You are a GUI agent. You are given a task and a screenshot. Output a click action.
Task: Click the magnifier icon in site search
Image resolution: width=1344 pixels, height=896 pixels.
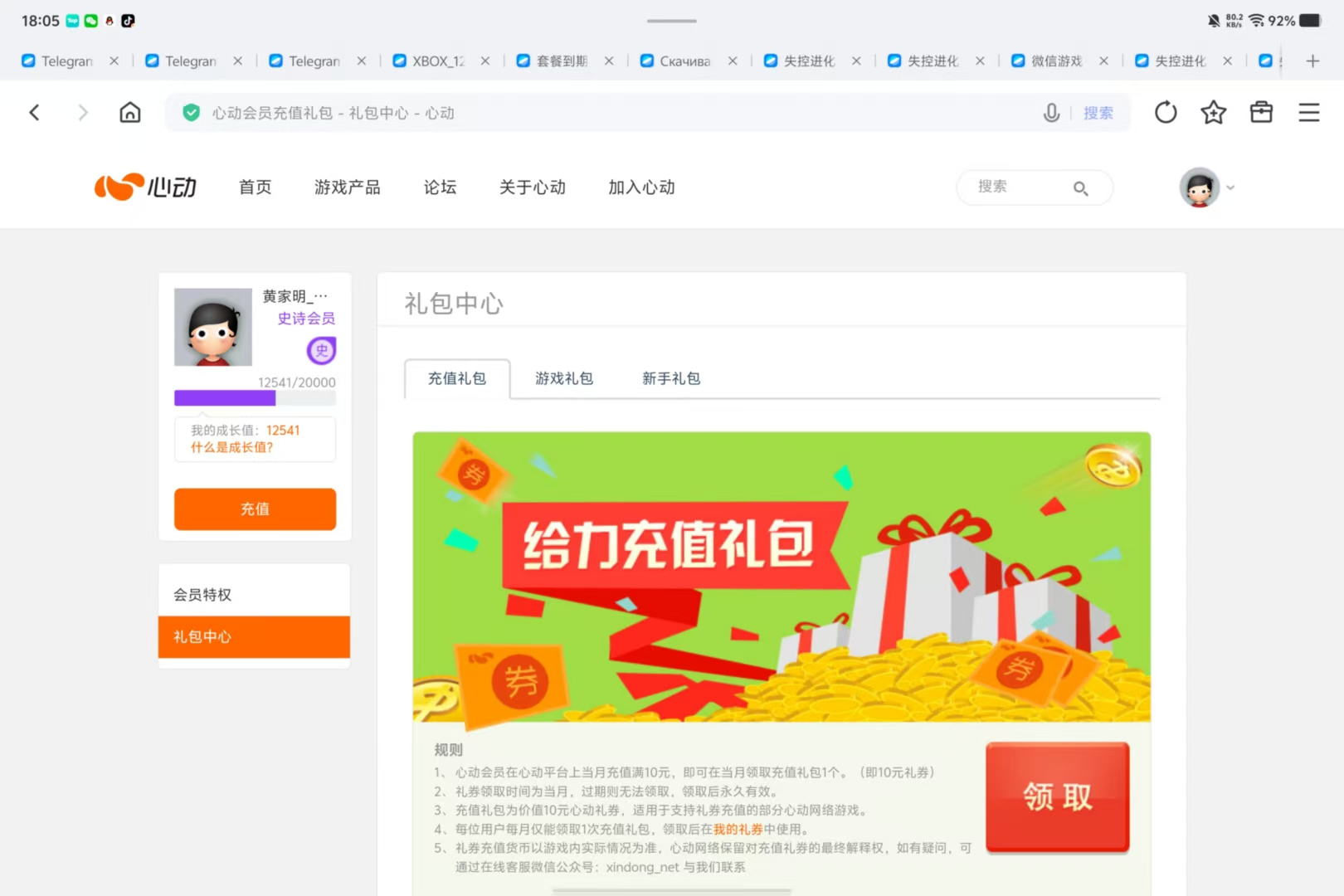point(1080,188)
